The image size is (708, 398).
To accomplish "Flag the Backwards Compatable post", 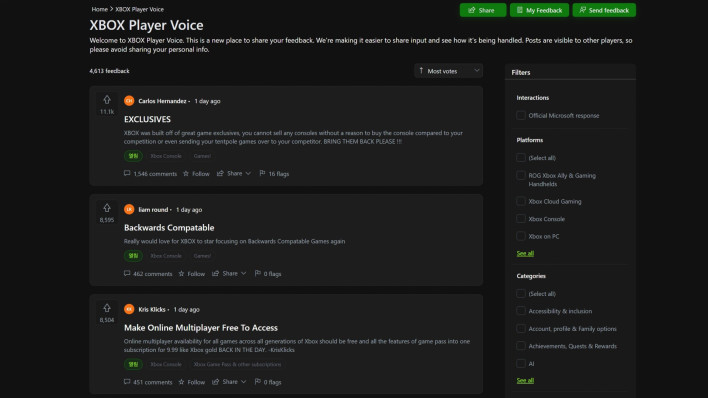I will click(x=268, y=273).
